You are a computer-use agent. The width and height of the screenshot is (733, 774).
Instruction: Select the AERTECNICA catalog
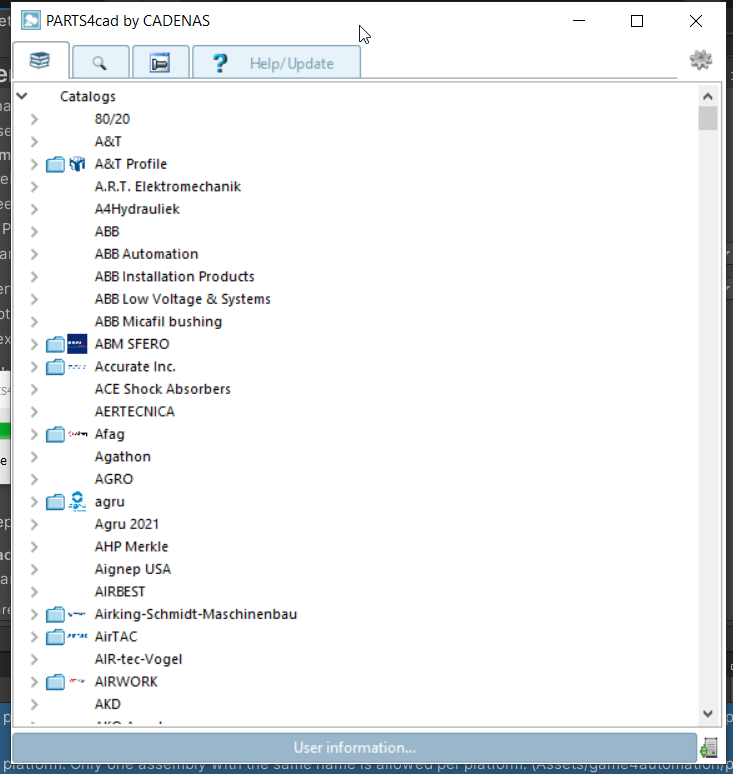(x=135, y=412)
